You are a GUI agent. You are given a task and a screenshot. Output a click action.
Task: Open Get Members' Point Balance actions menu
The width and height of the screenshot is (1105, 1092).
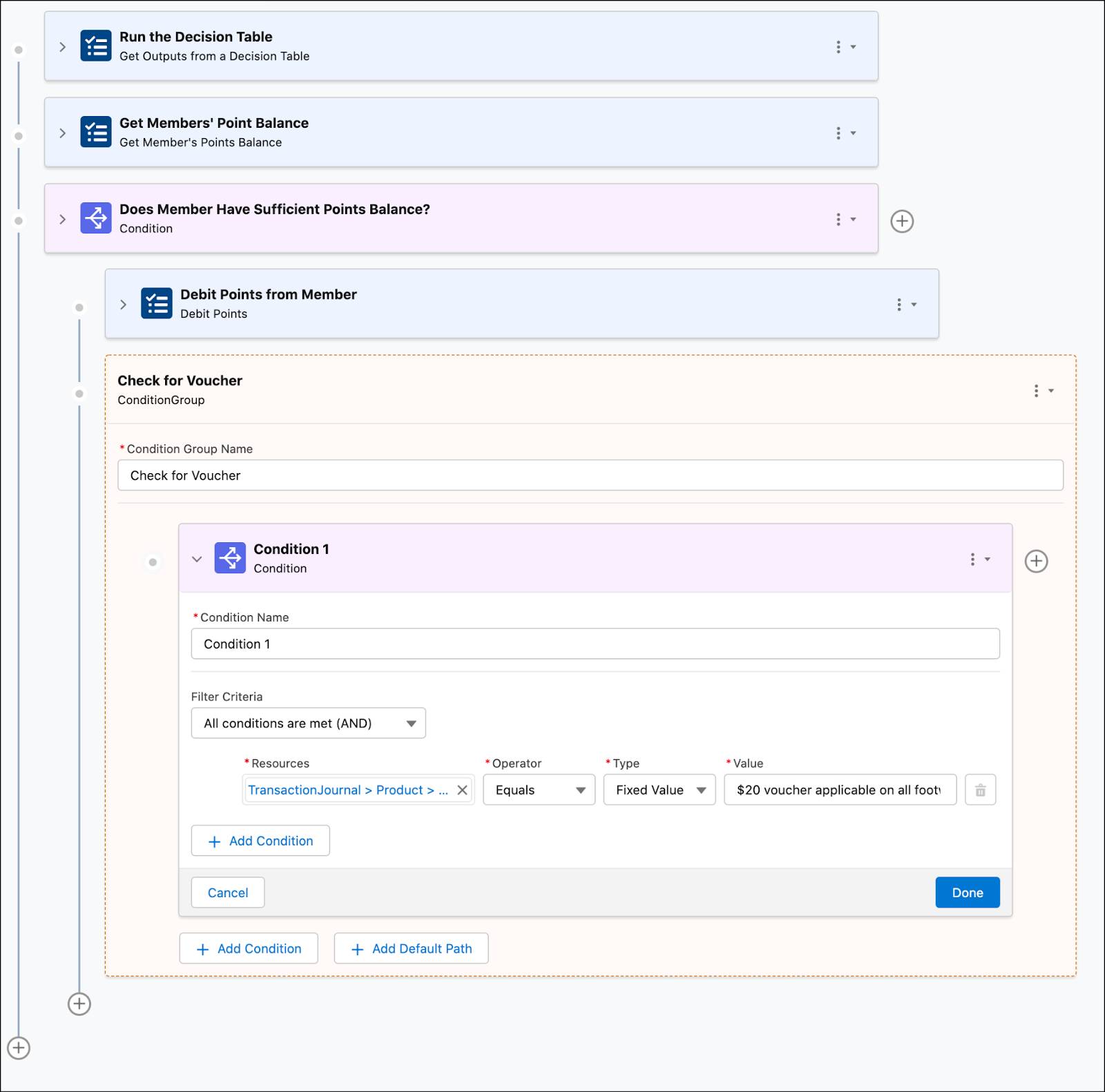click(x=845, y=133)
